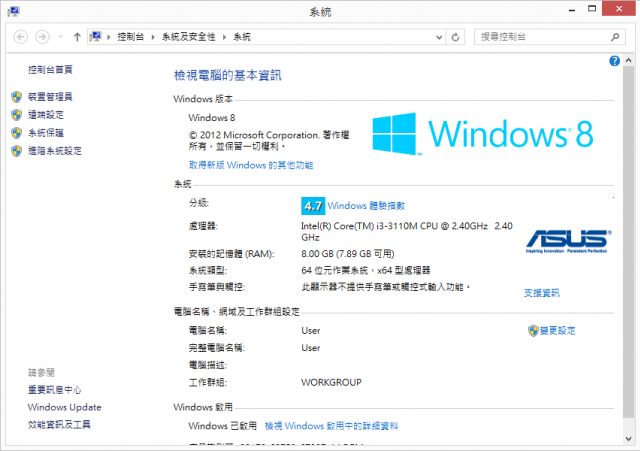640x451 pixels.
Task: Open 效能資訊及工具 link
Action: (59, 424)
